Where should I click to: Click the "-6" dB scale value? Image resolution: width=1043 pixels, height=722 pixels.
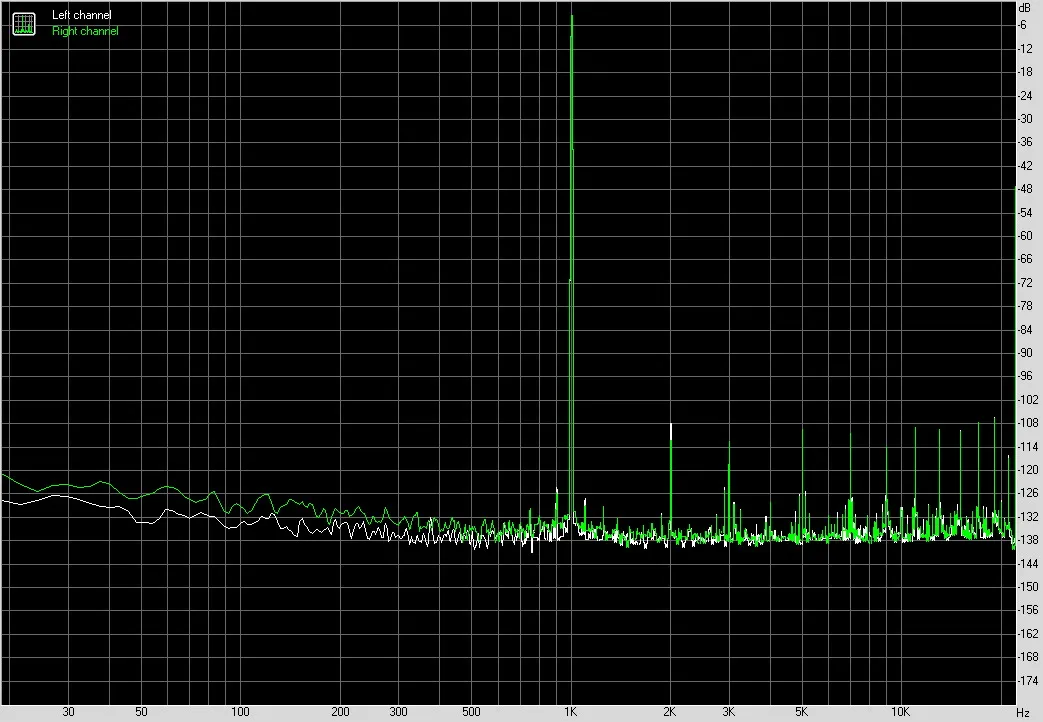(x=1022, y=25)
